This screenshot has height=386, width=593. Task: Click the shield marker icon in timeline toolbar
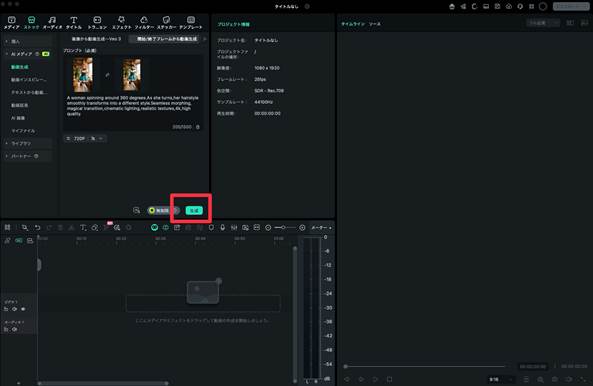211,227
